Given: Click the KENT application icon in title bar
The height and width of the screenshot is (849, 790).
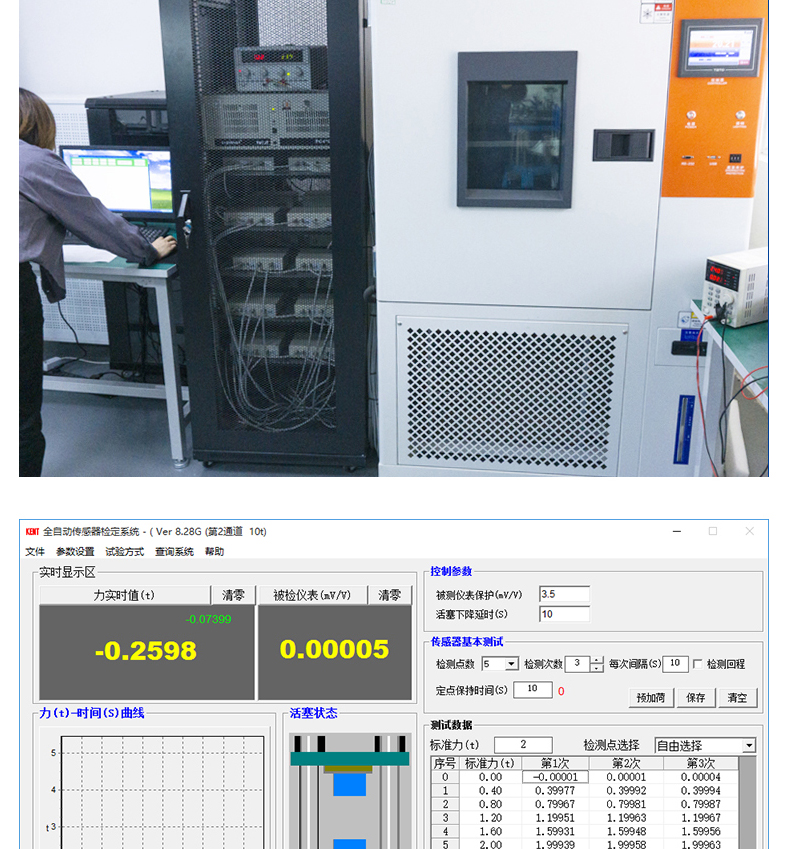Looking at the screenshot, I should point(31,532).
